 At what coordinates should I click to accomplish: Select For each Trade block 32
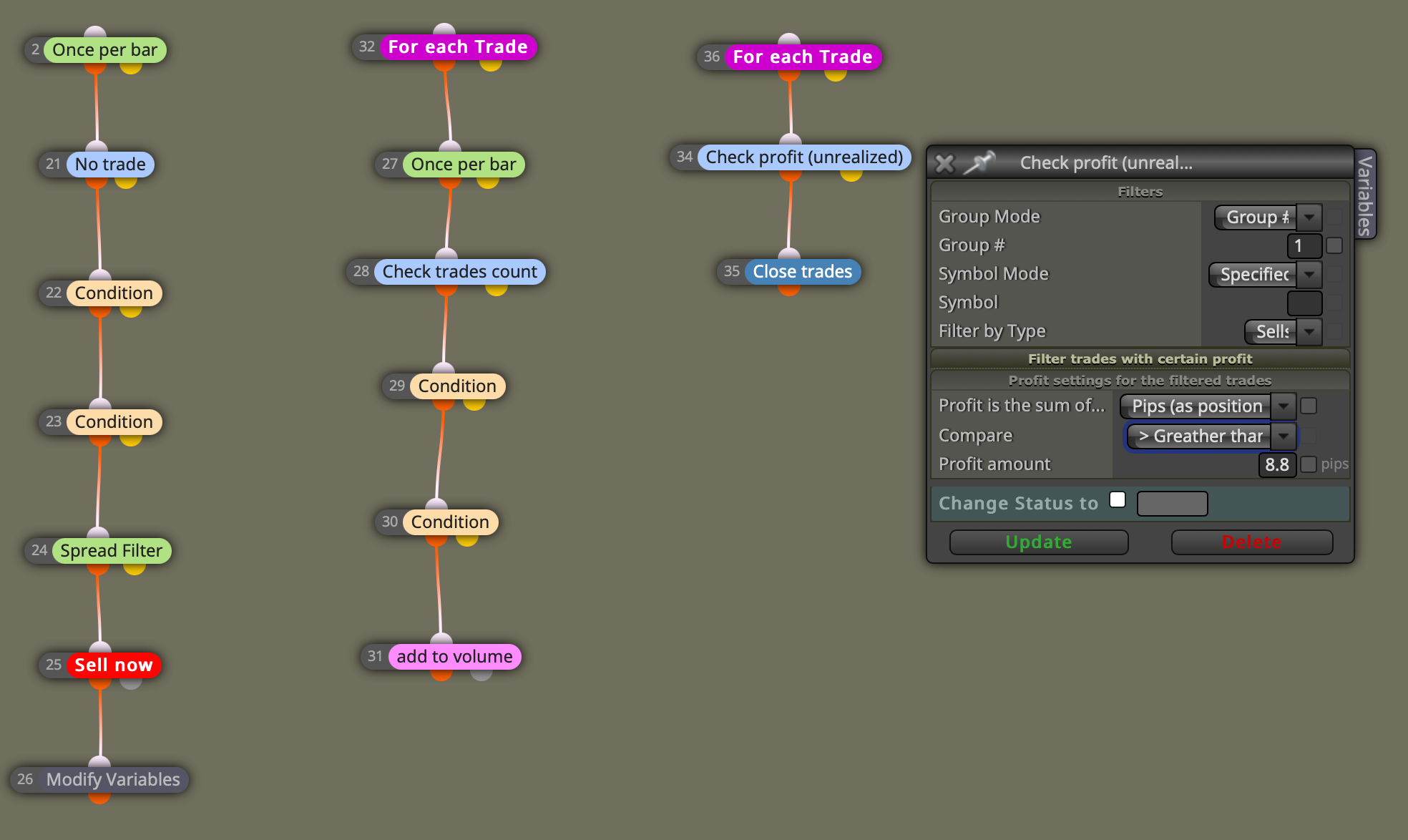(x=458, y=47)
